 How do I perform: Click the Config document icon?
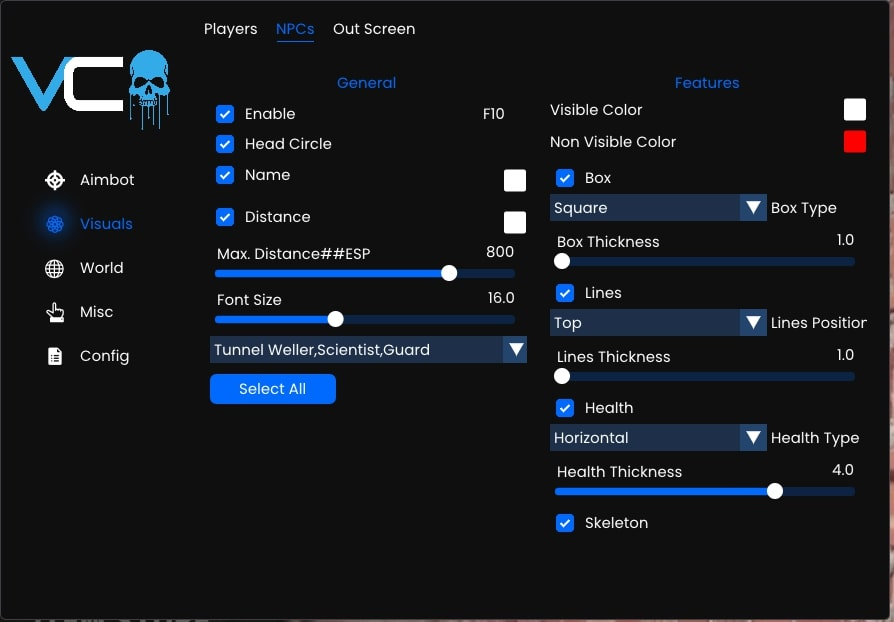click(55, 356)
